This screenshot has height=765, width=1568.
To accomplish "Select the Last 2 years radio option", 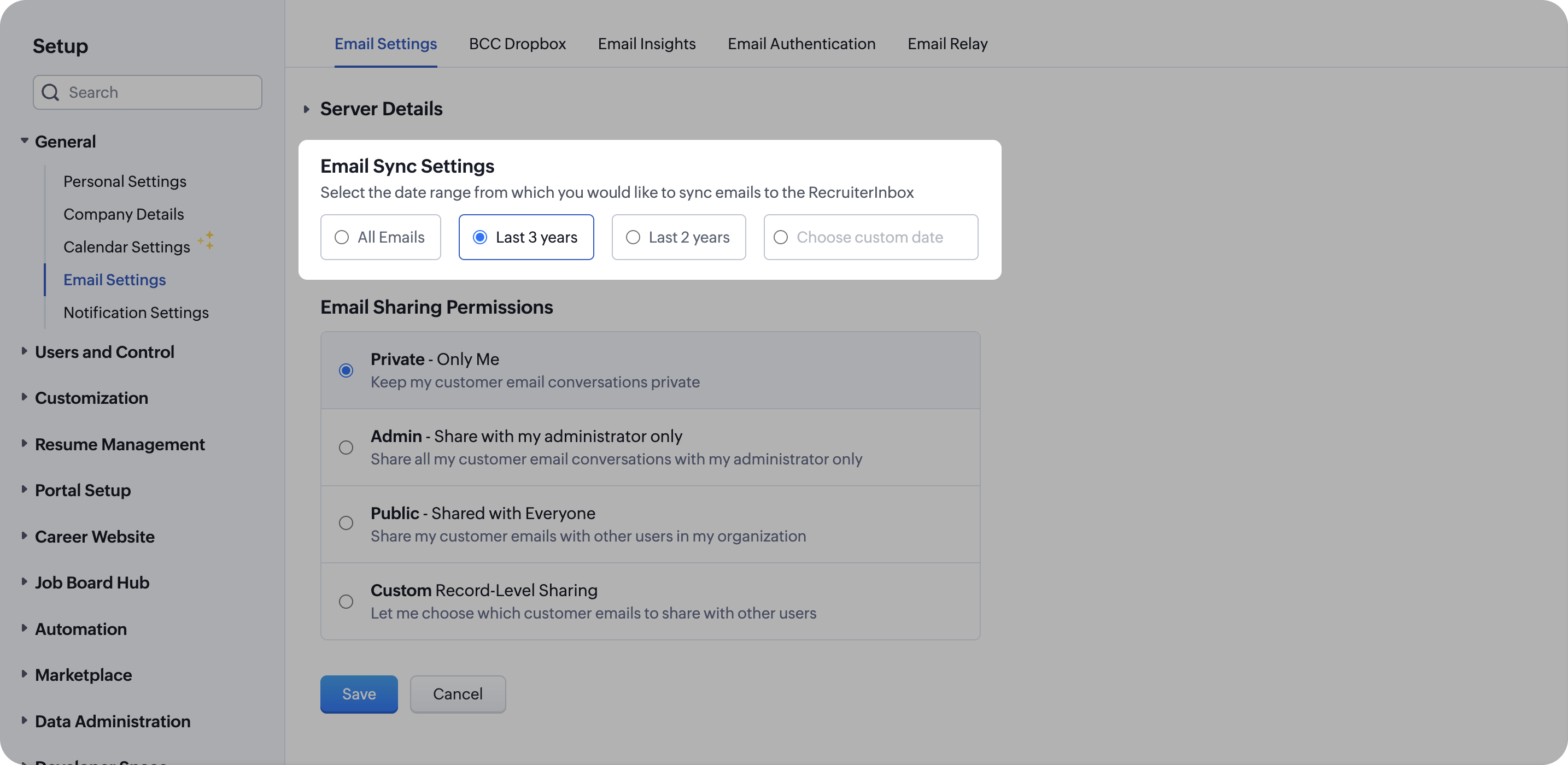I will 633,237.
